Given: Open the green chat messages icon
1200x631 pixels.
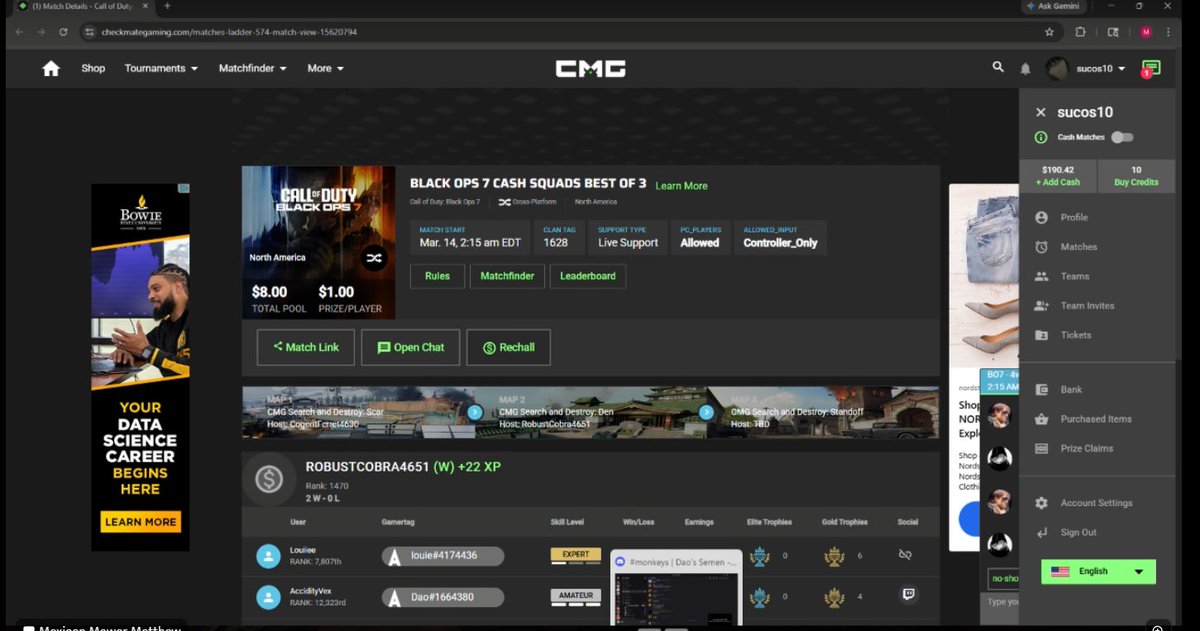Looking at the screenshot, I should click(1151, 68).
